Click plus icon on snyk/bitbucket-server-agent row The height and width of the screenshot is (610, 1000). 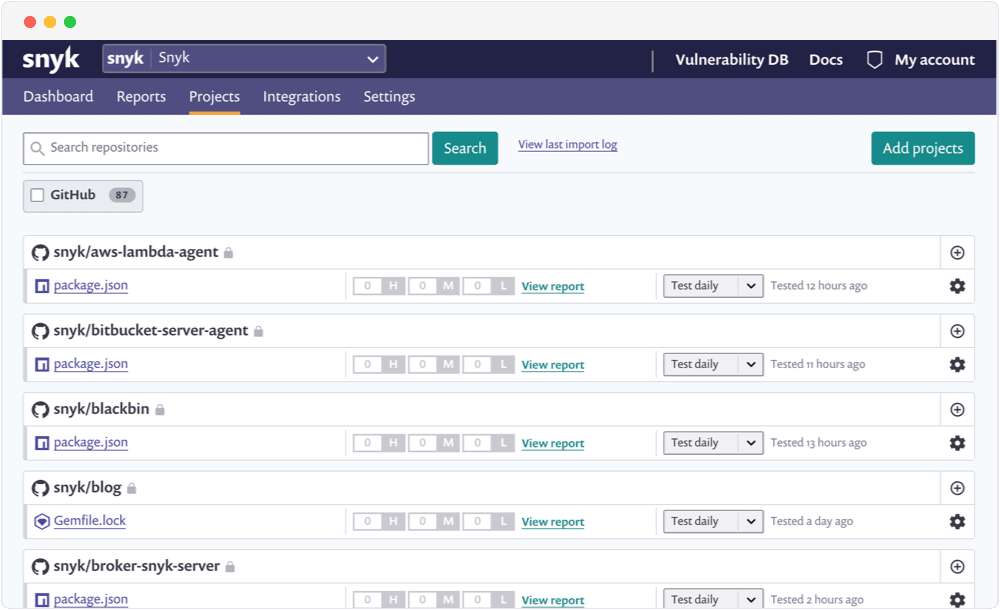pos(957,331)
